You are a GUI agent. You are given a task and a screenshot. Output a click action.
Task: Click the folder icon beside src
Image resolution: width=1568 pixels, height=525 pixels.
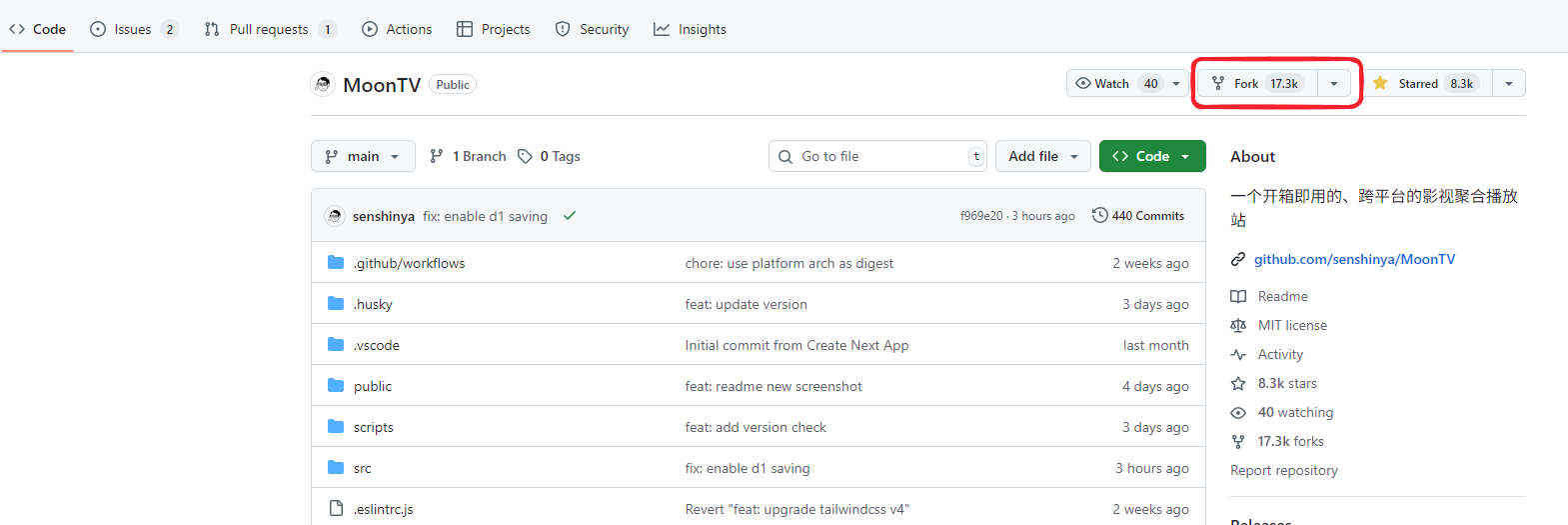point(336,467)
